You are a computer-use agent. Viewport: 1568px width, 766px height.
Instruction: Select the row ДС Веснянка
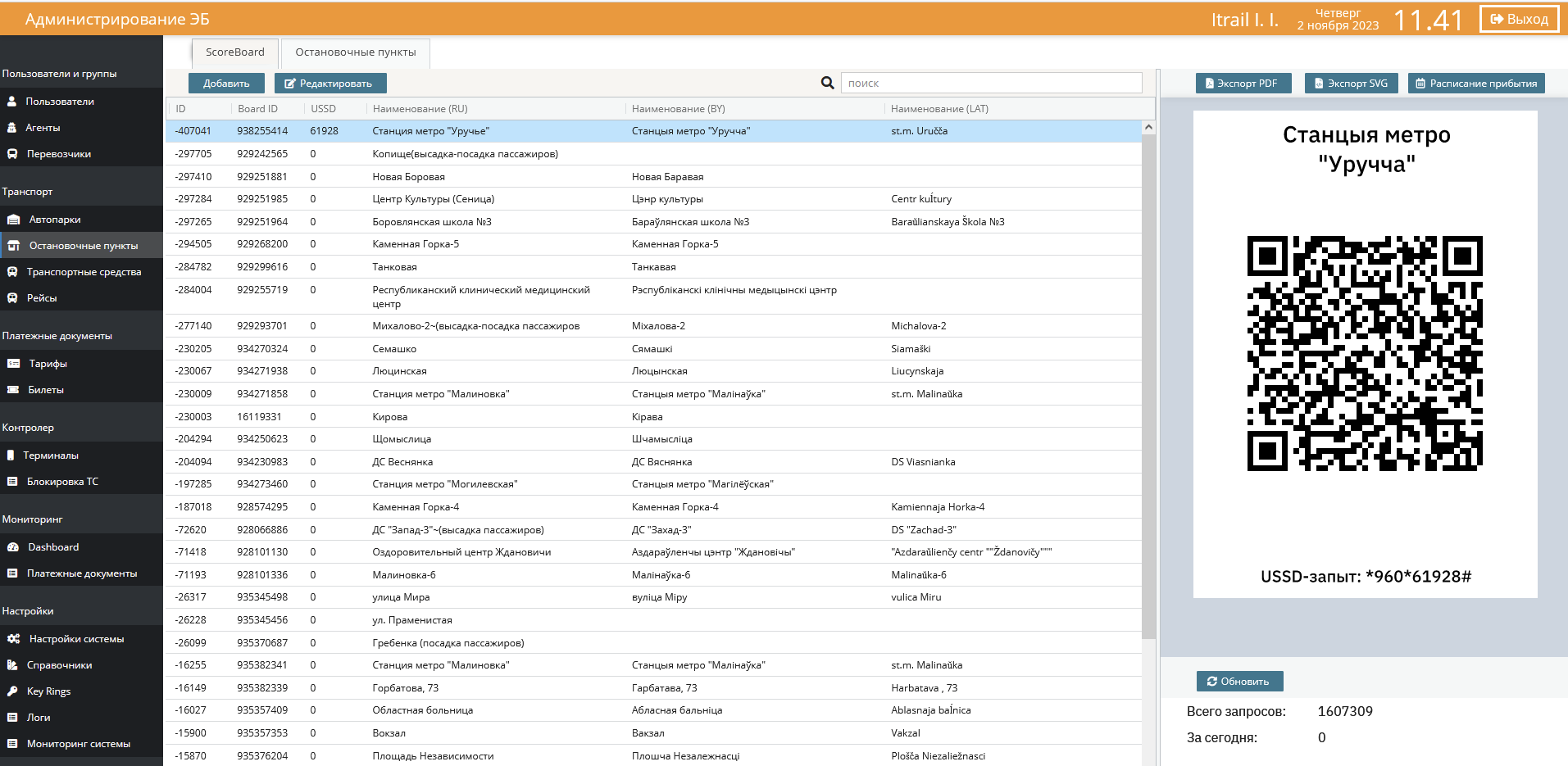654,462
